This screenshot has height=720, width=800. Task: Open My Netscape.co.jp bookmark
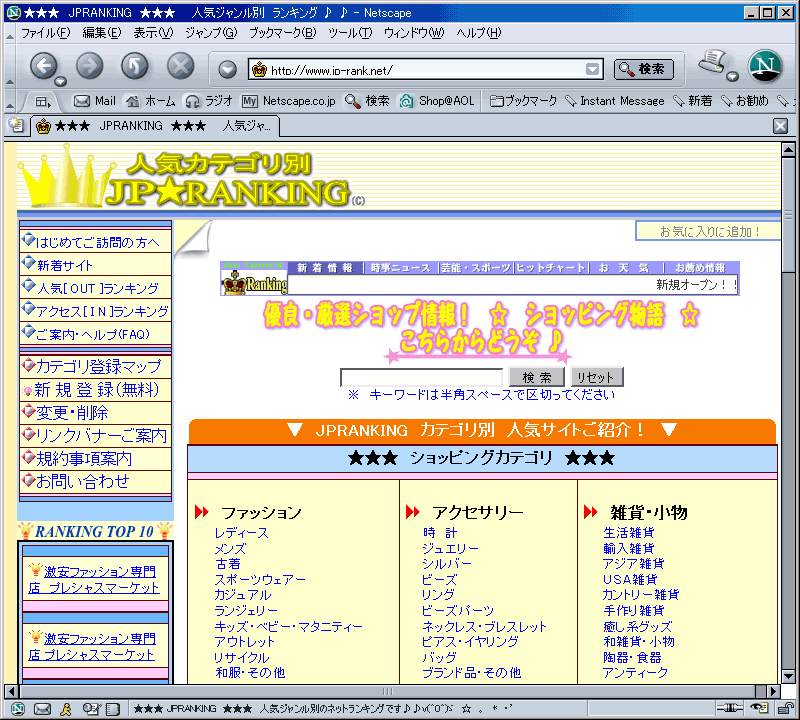click(x=289, y=101)
